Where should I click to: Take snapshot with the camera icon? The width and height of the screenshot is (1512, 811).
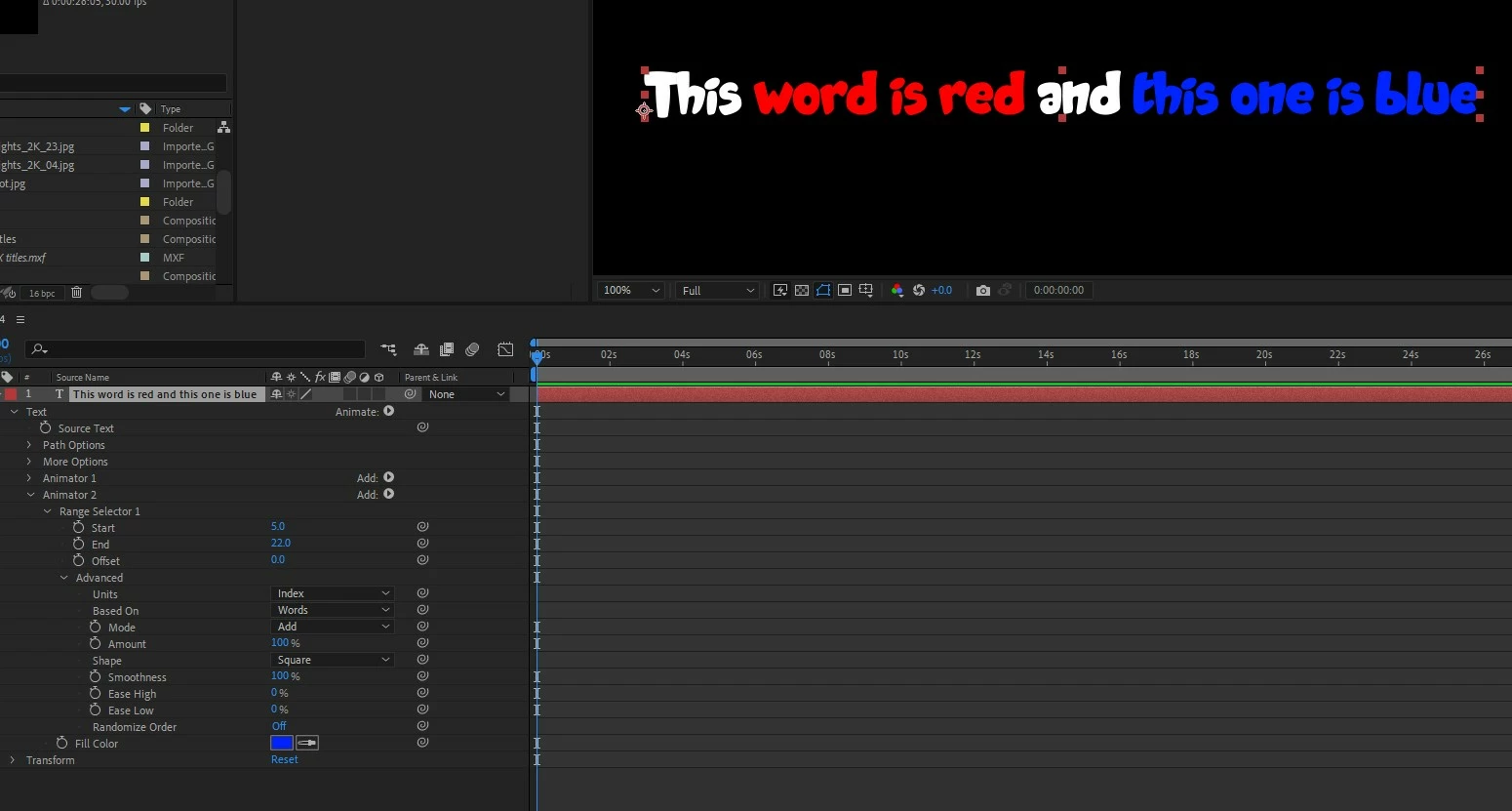pyautogui.click(x=983, y=290)
